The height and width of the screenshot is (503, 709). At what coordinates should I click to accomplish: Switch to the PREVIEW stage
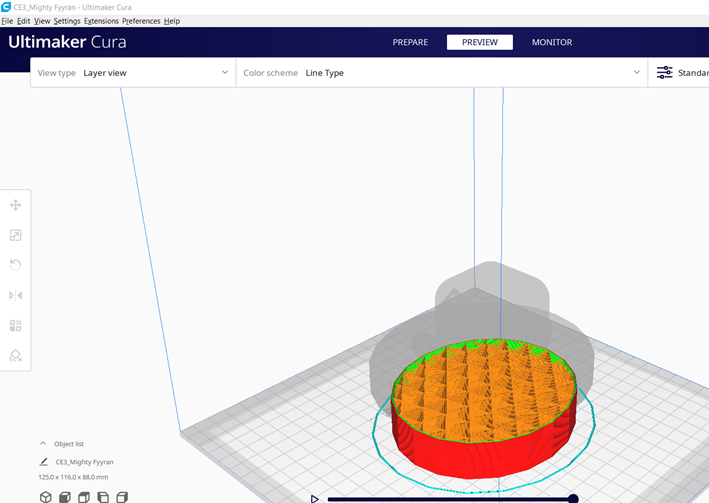point(480,42)
